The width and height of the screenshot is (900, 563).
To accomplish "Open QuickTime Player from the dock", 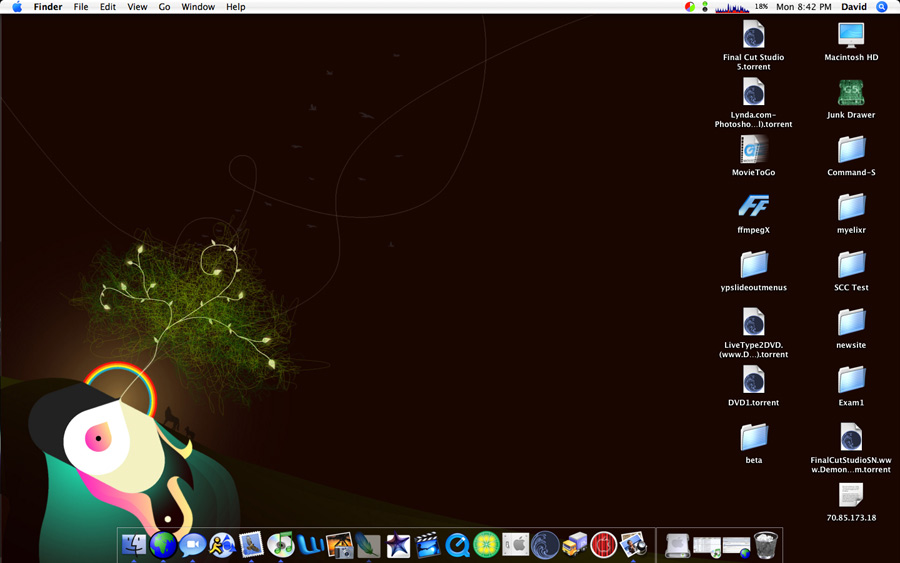I will coord(457,545).
